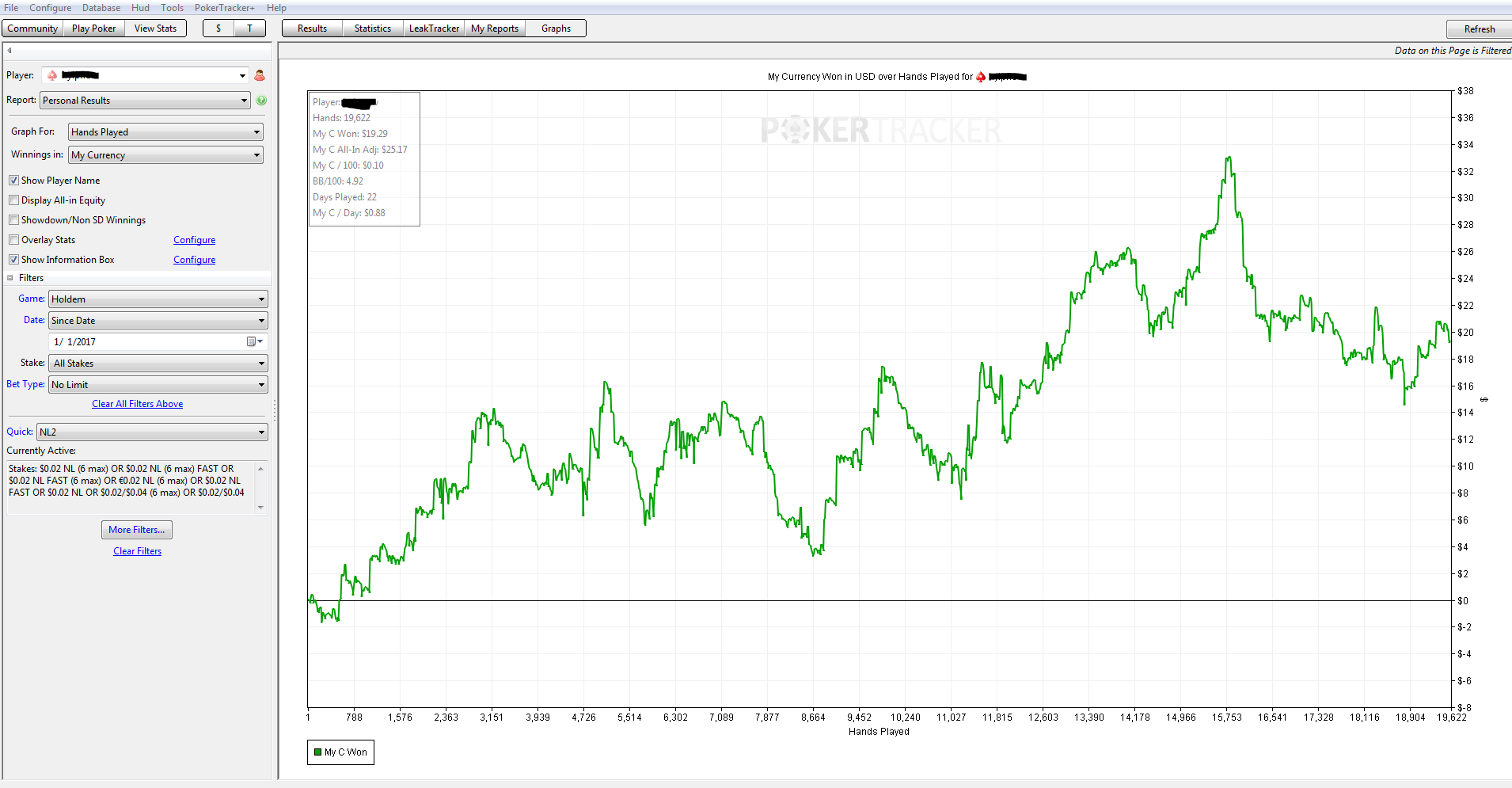Expand the Quick filter NL2 dropdown

[x=152, y=432]
